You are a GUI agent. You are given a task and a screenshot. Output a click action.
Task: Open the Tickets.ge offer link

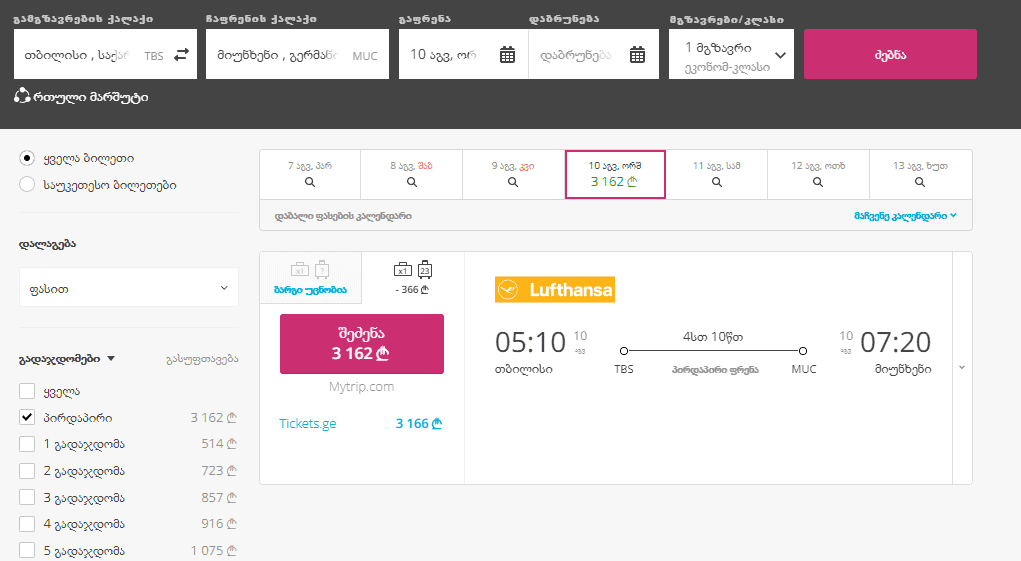[x=307, y=424]
